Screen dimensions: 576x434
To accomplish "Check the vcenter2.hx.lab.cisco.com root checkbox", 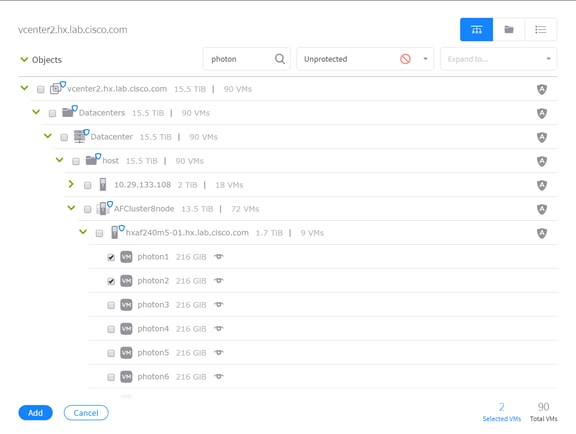I will click(41, 89).
